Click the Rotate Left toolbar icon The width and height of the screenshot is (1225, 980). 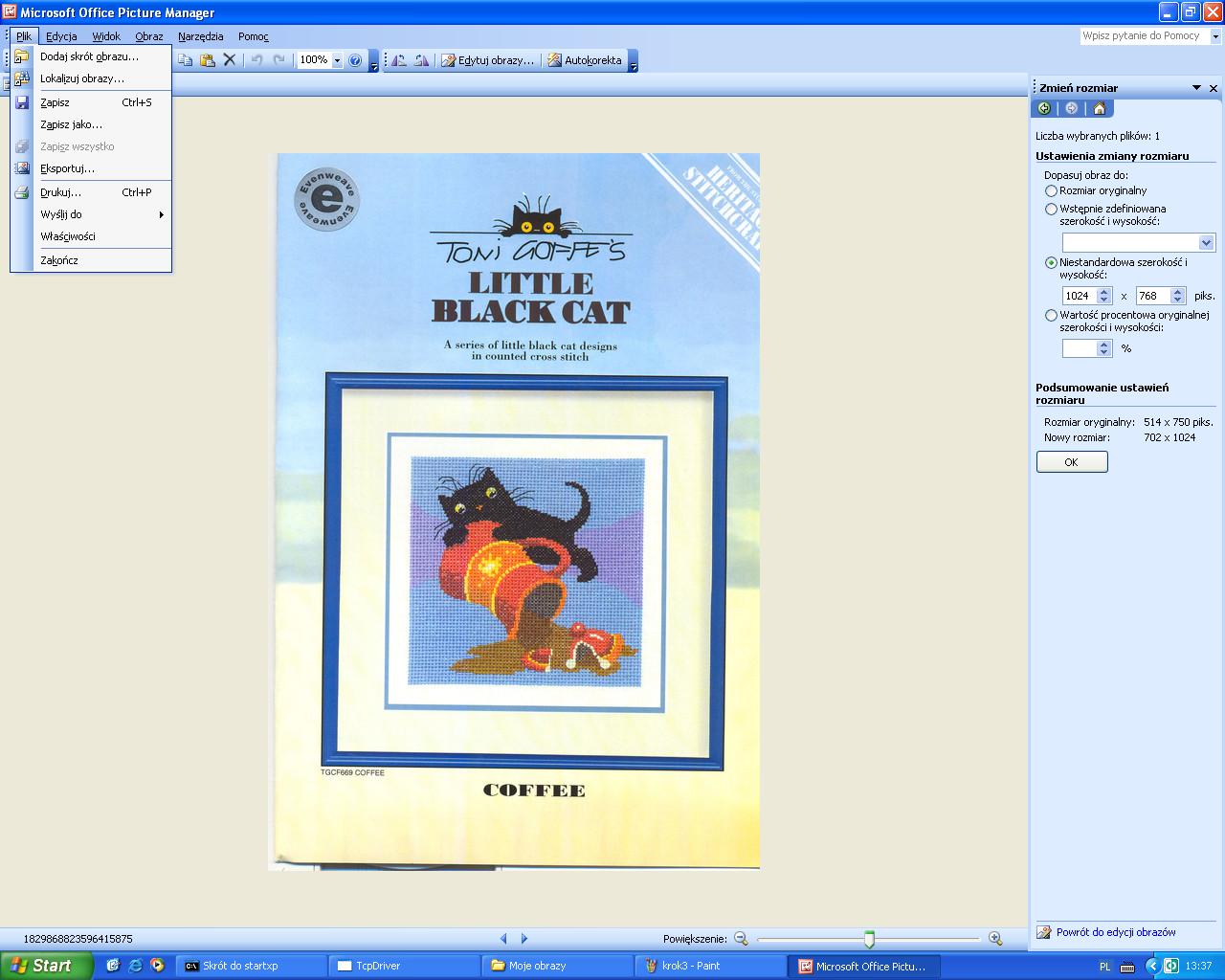(399, 60)
